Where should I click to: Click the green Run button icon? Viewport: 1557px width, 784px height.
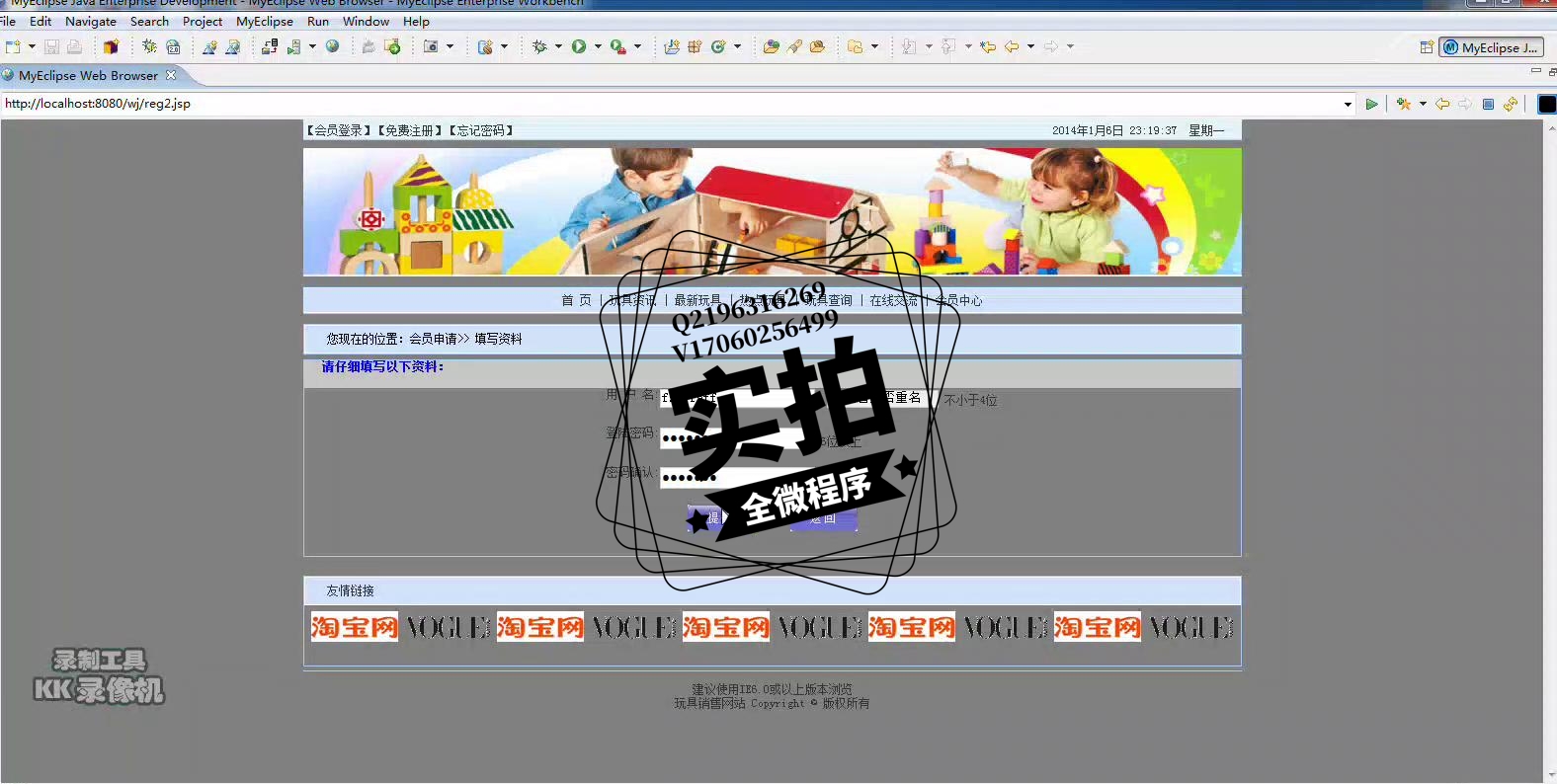579,46
